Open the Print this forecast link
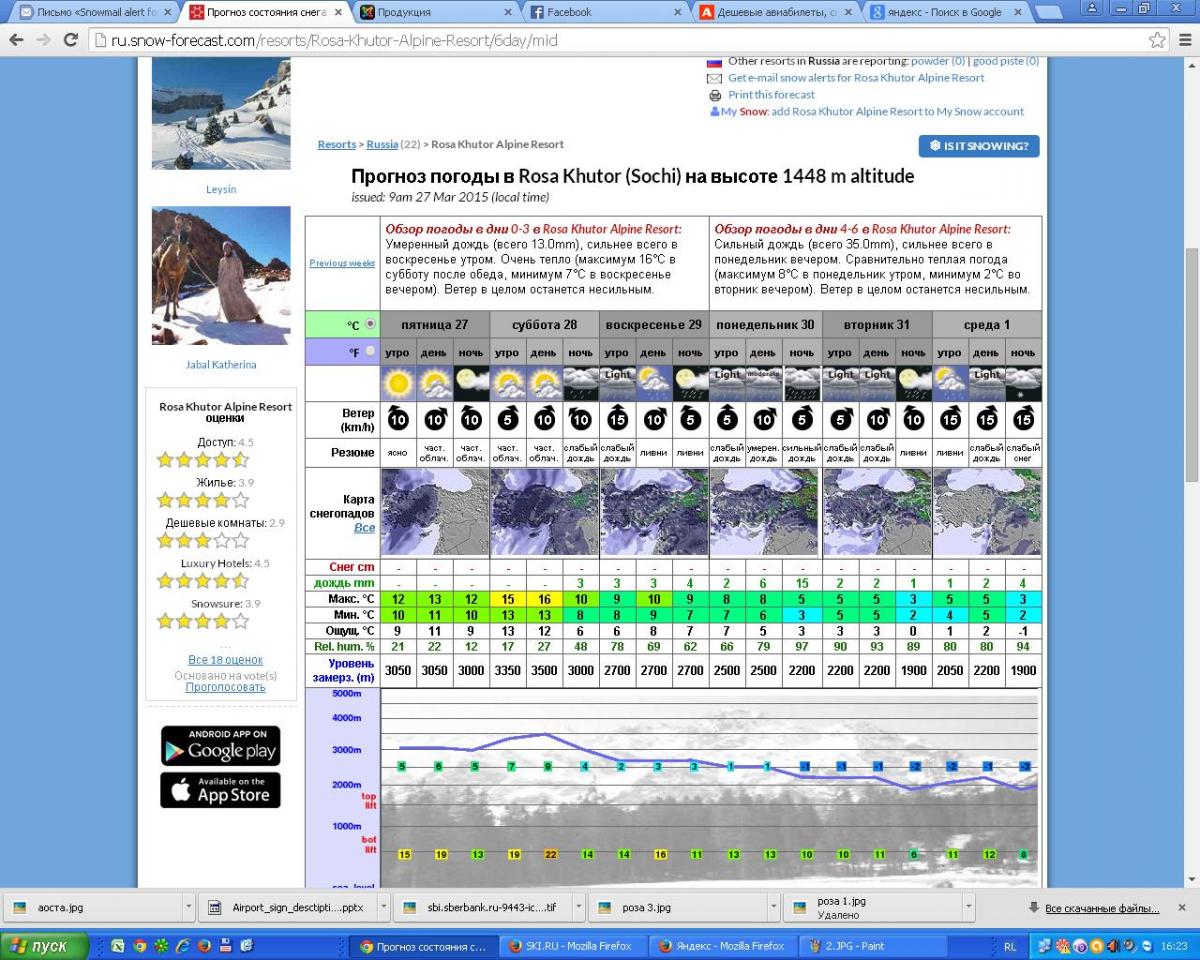The width and height of the screenshot is (1200, 960). click(x=771, y=95)
